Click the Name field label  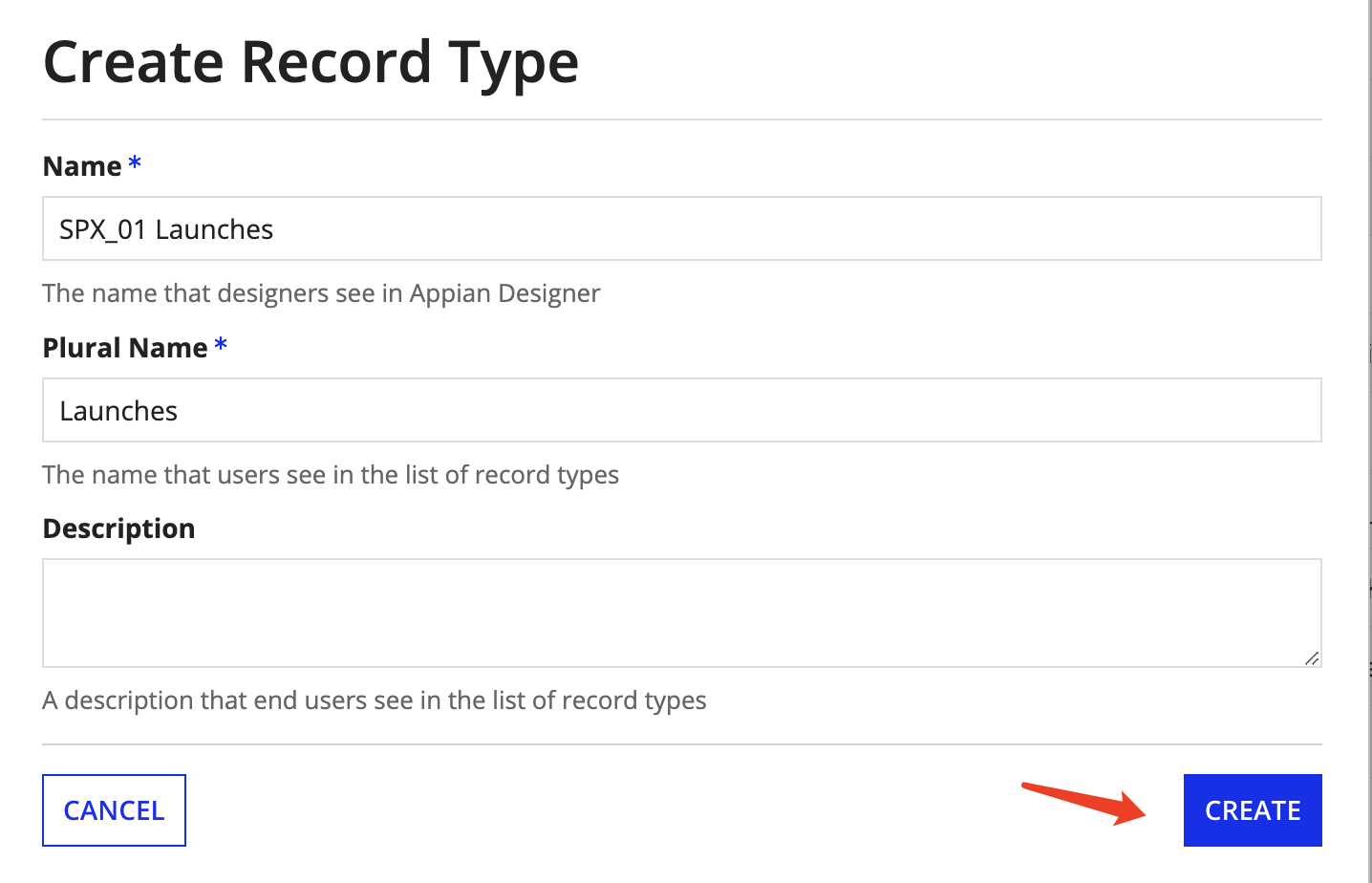pos(82,166)
